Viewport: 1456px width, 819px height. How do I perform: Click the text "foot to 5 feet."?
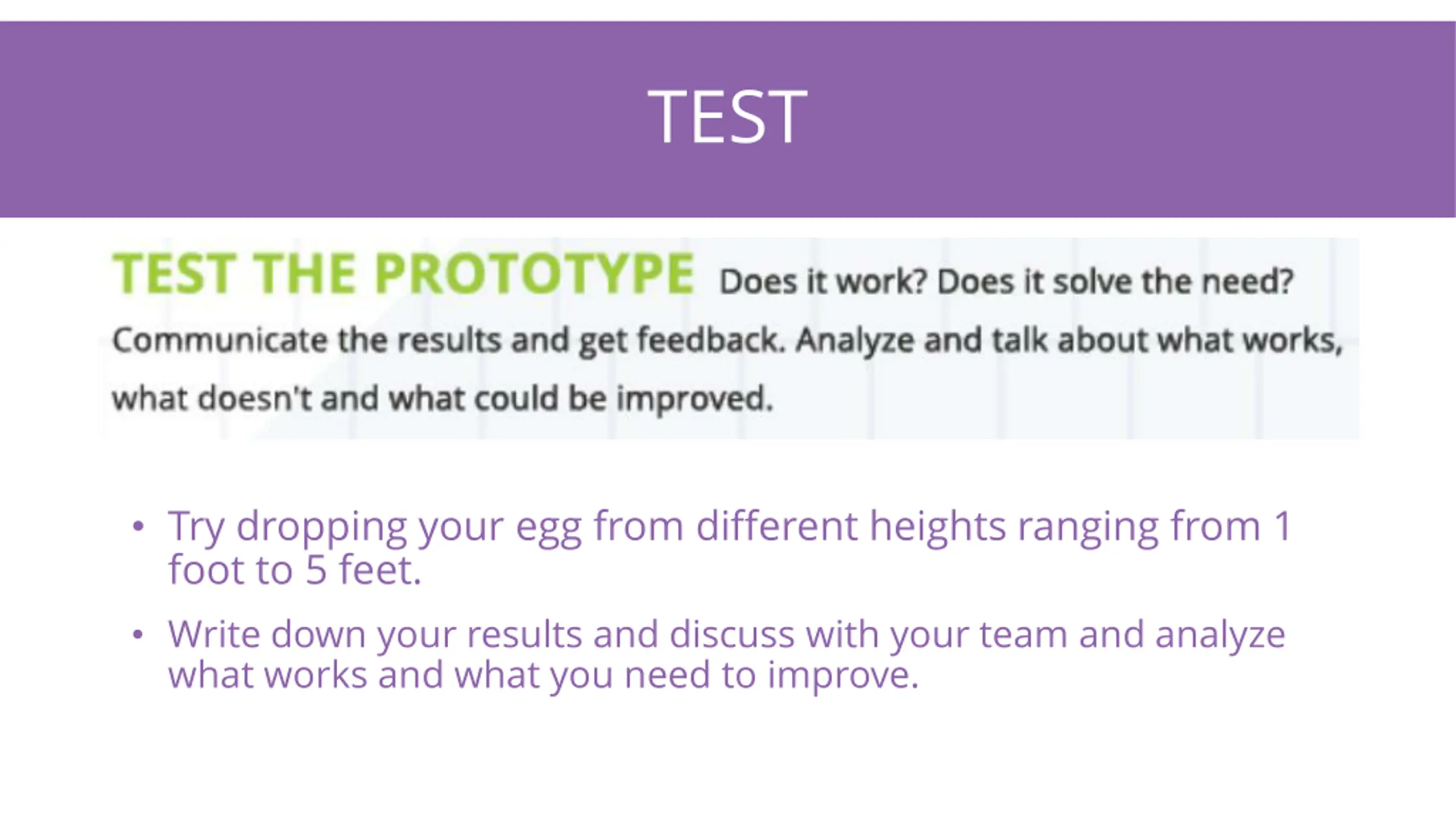pyautogui.click(x=295, y=570)
